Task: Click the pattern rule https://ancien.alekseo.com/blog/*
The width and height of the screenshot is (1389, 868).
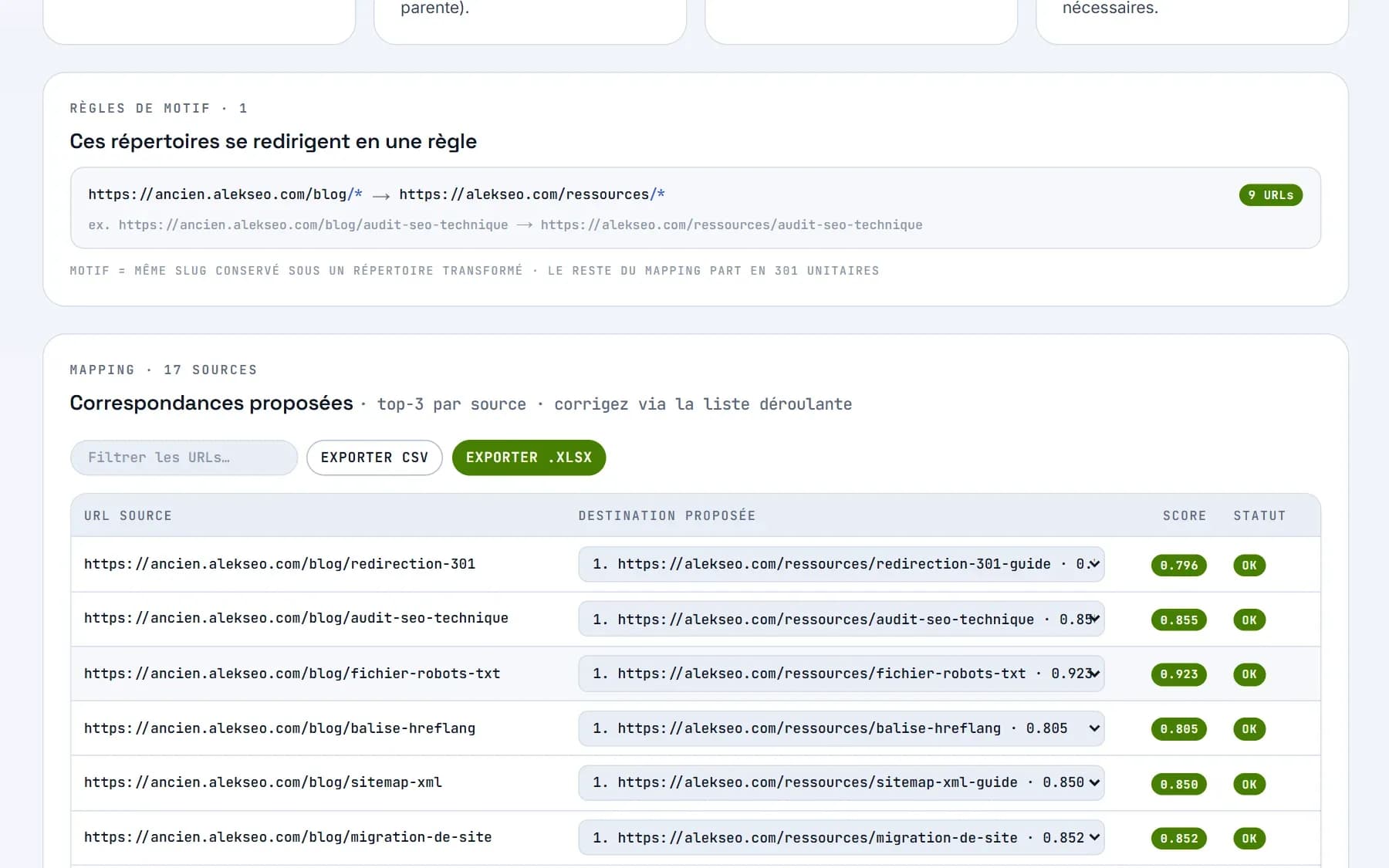Action: (x=225, y=194)
